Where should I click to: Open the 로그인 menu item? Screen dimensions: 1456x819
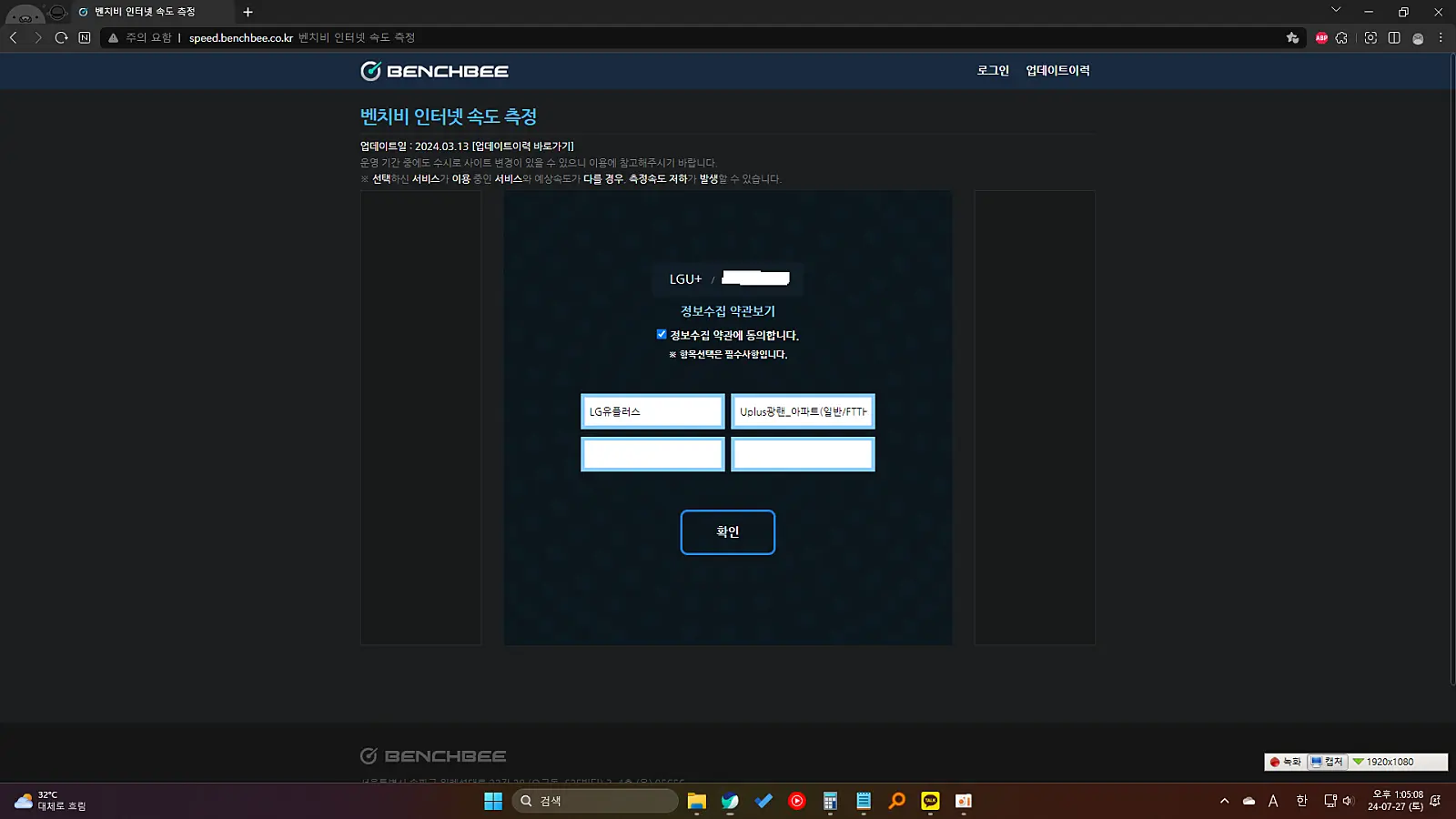click(993, 70)
